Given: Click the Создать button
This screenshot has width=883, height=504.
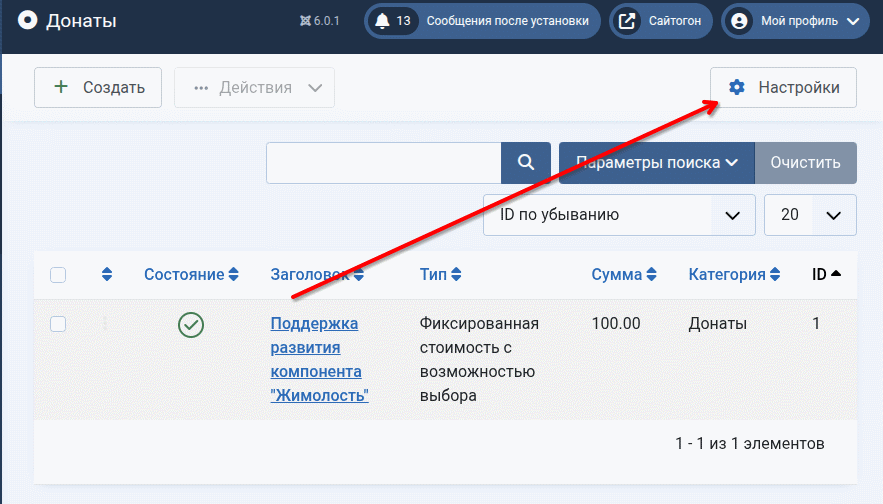Looking at the screenshot, I should point(97,88).
